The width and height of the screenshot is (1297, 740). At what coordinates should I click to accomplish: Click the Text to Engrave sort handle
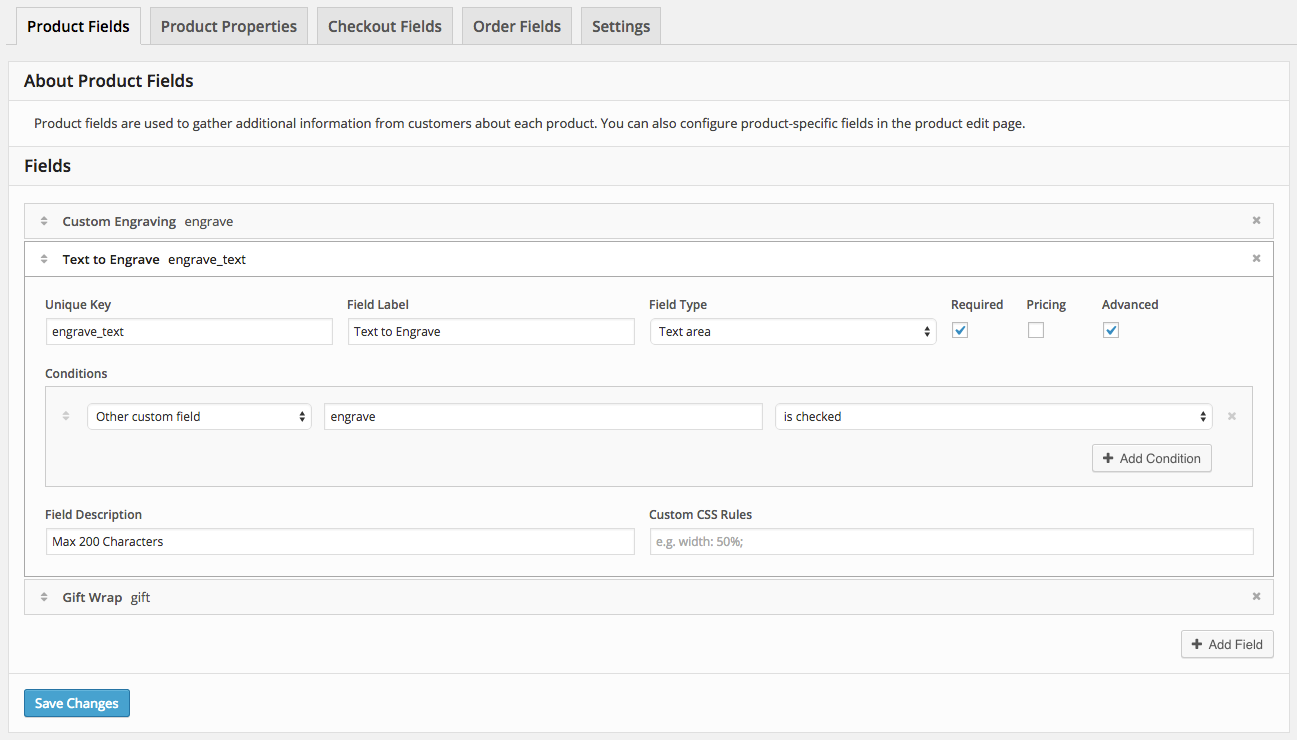coord(44,259)
